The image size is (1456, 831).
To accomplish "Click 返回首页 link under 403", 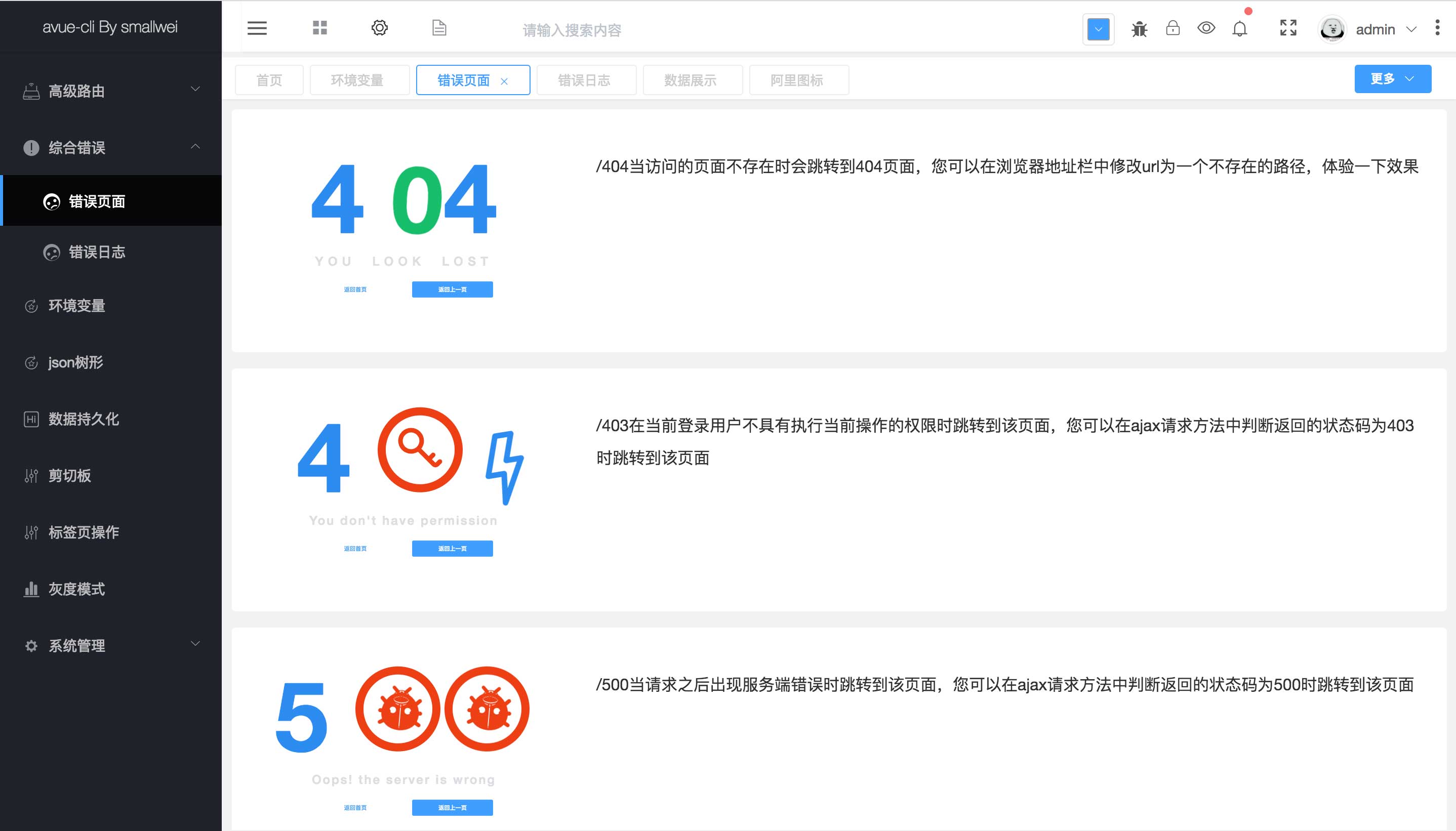I will coord(355,549).
